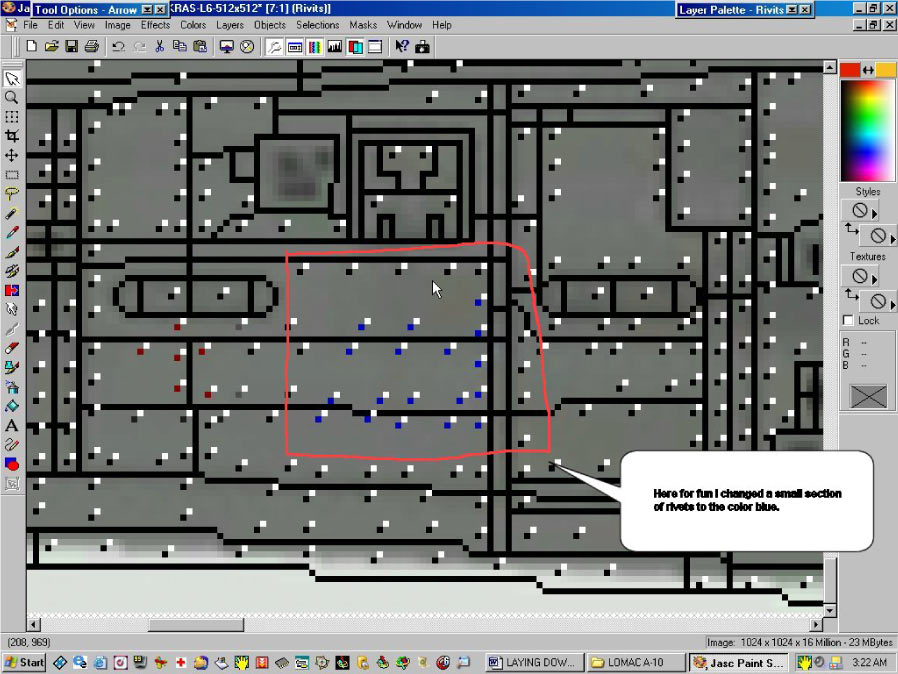Click the vertical scrollbar down arrow

click(x=830, y=611)
